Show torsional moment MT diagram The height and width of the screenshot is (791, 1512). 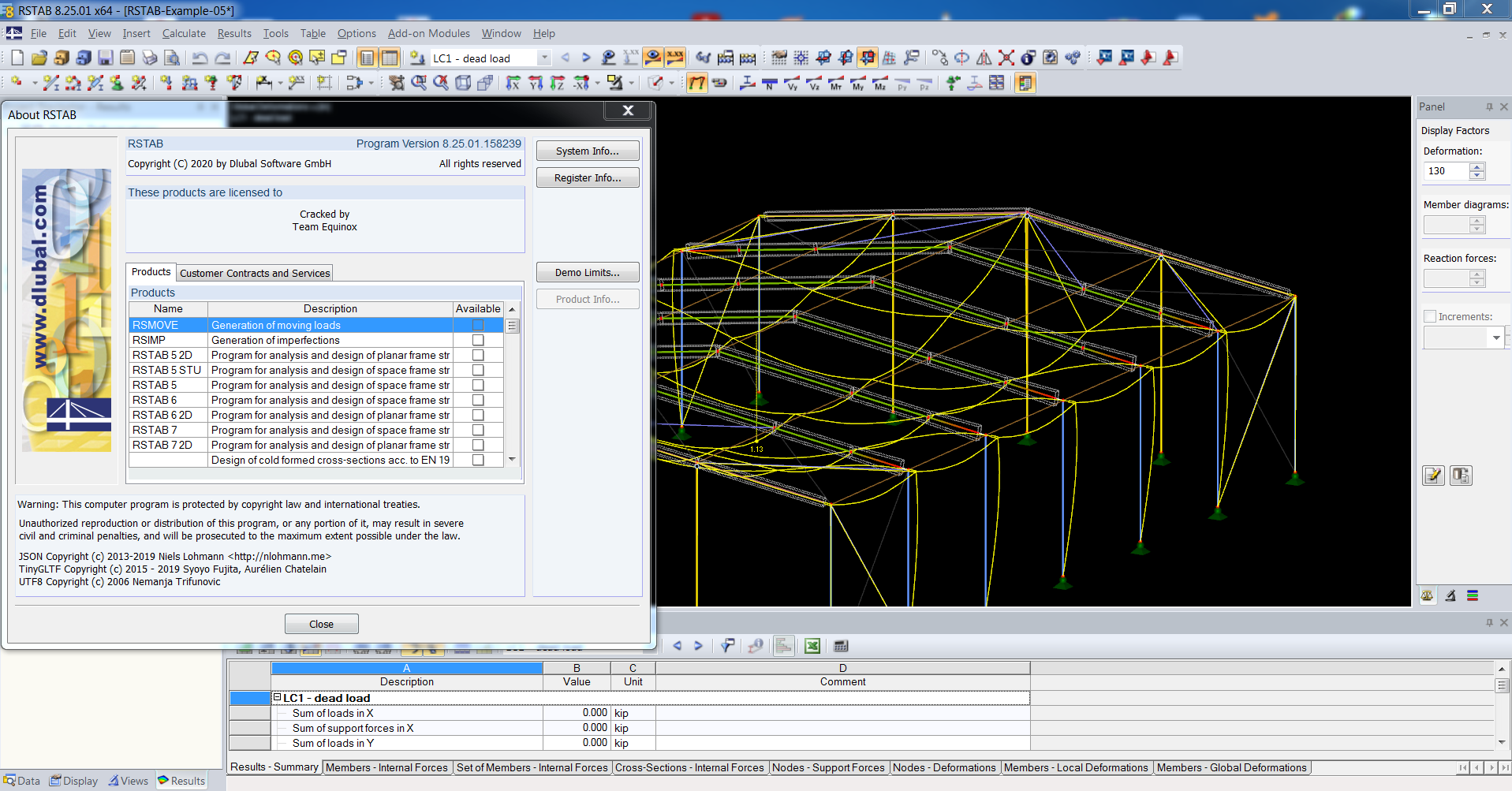point(836,83)
